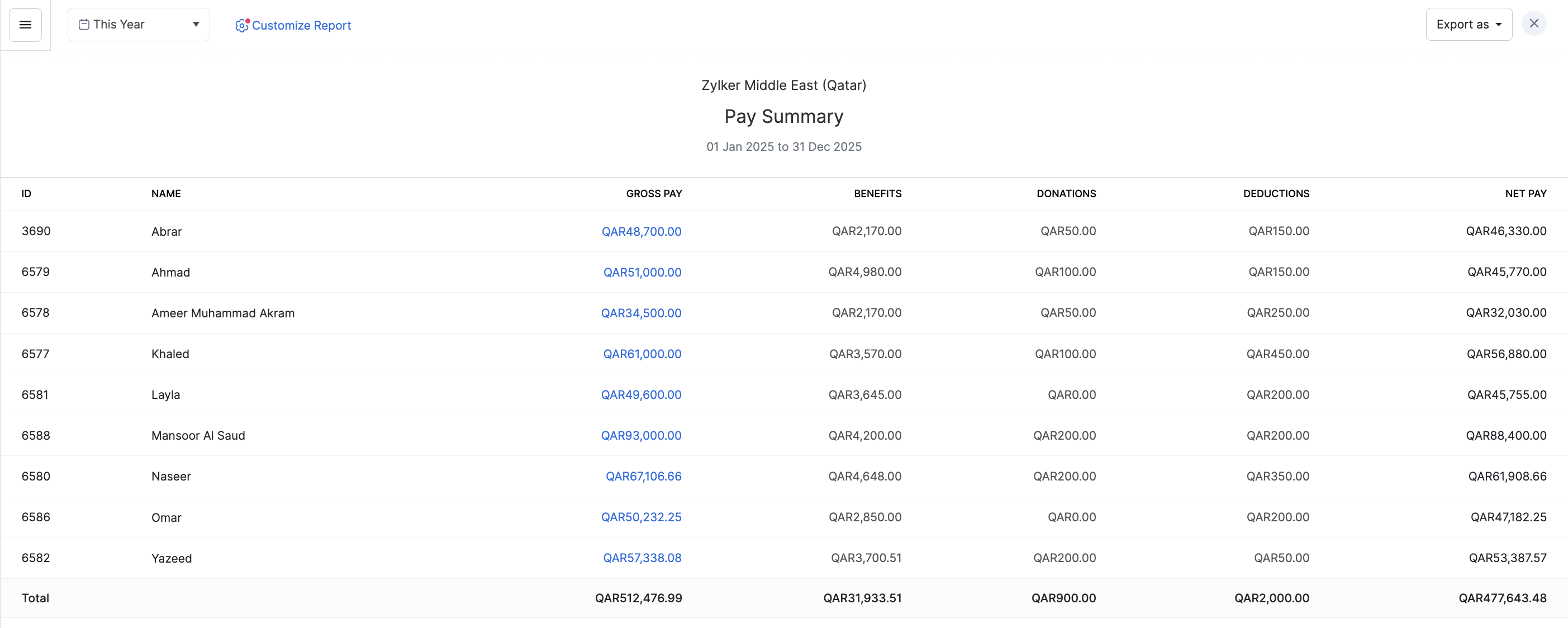Open the Export as dropdown

point(1468,25)
